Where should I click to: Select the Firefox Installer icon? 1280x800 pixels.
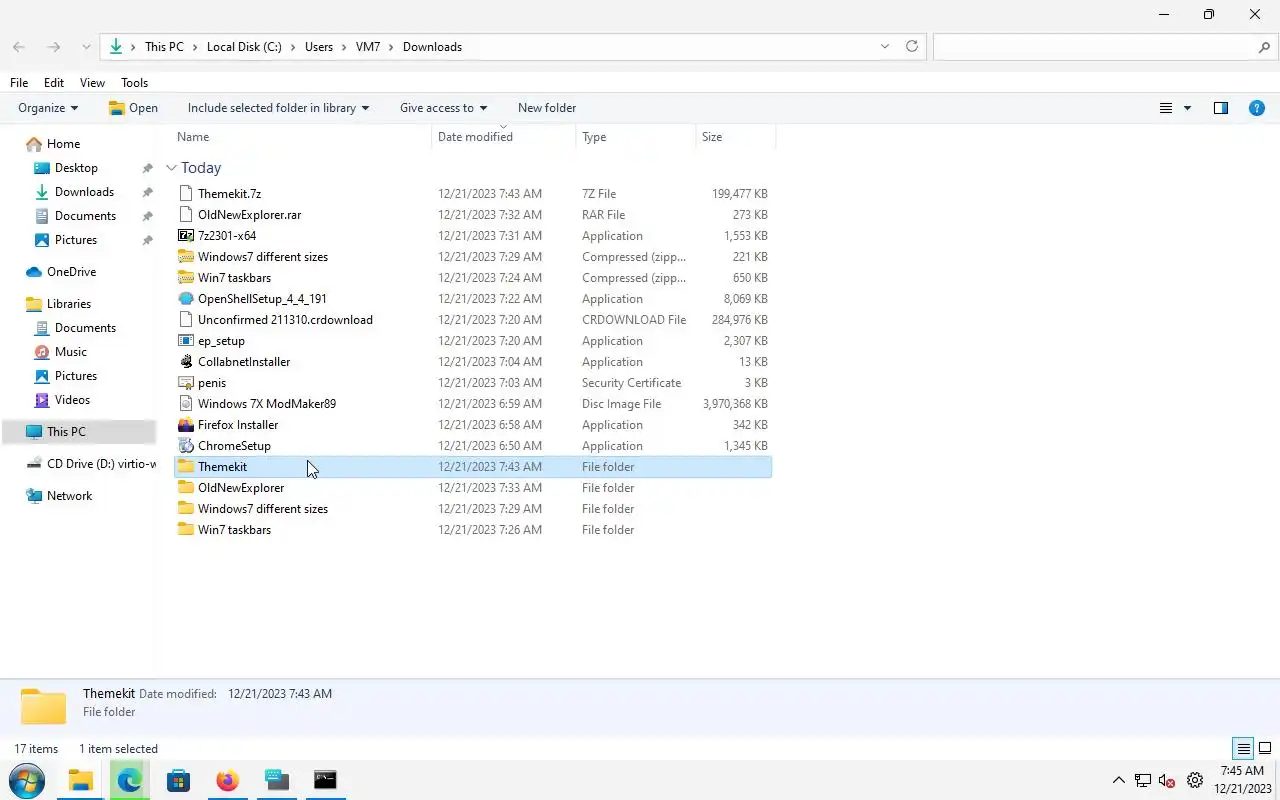click(x=185, y=425)
